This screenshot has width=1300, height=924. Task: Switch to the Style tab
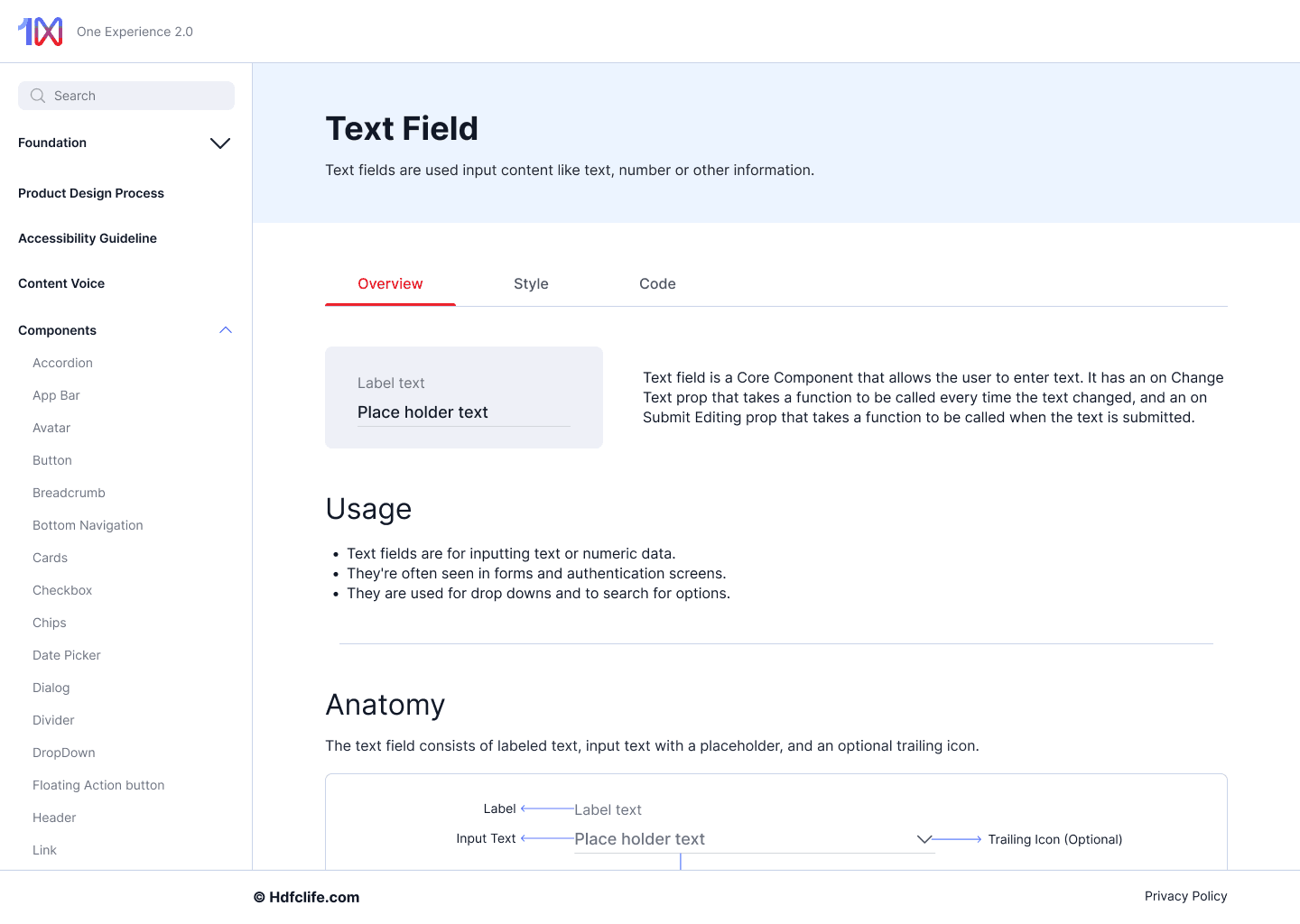point(531,283)
